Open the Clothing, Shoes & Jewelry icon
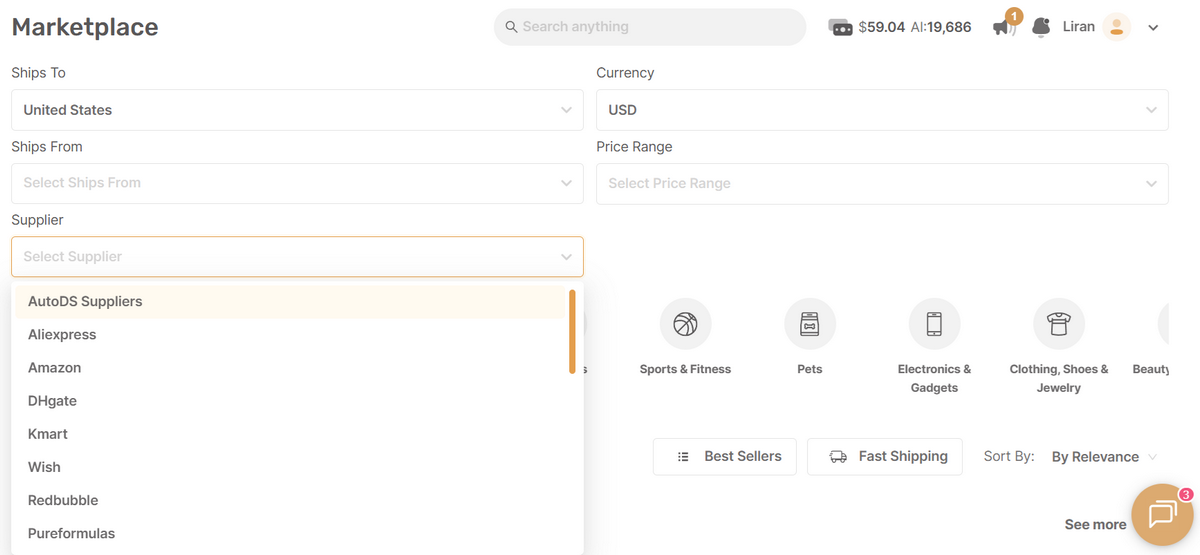Screen dimensions: 1200x555 coord(1059,324)
